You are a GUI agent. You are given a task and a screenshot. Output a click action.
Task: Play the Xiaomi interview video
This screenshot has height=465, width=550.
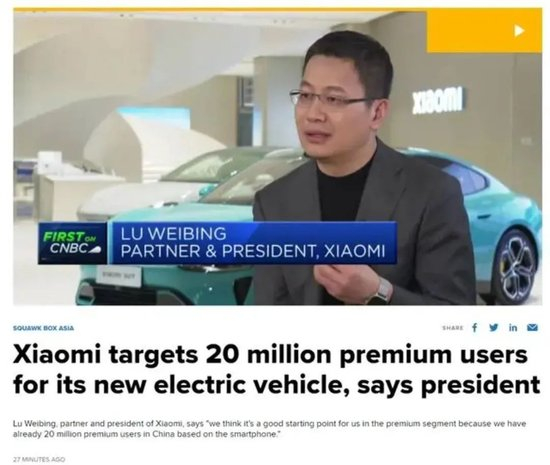(519, 31)
